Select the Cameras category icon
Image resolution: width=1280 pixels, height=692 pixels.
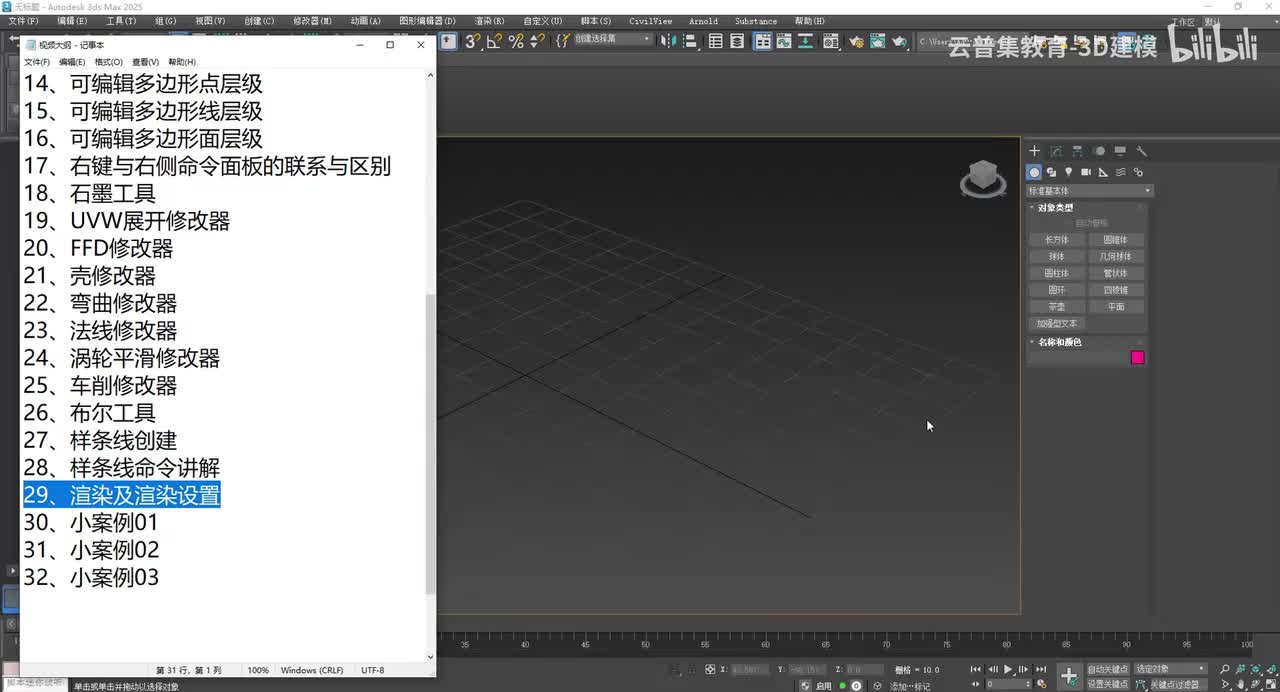click(x=1086, y=172)
